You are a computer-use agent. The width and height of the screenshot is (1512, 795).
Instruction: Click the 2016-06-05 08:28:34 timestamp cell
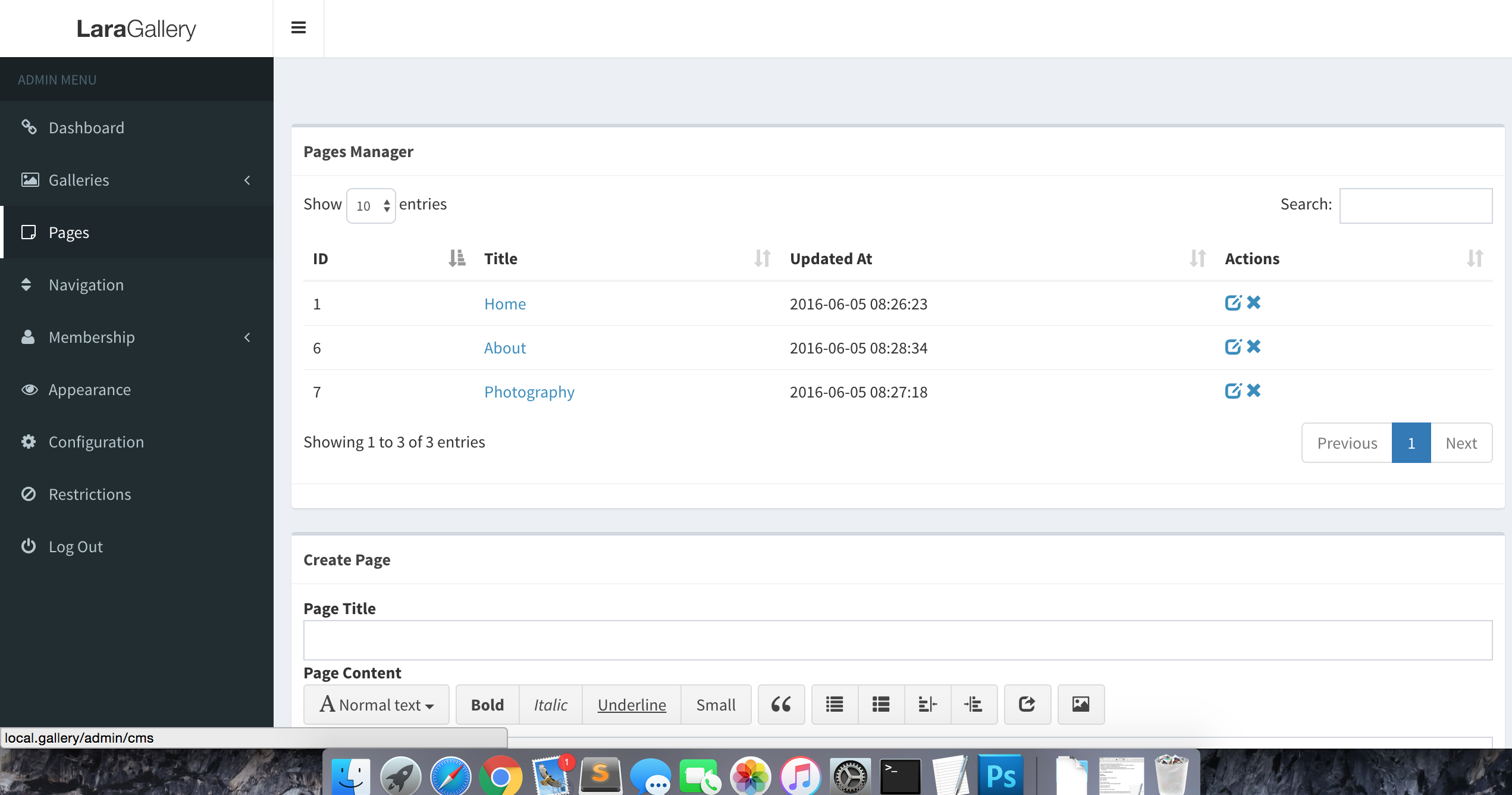(858, 348)
